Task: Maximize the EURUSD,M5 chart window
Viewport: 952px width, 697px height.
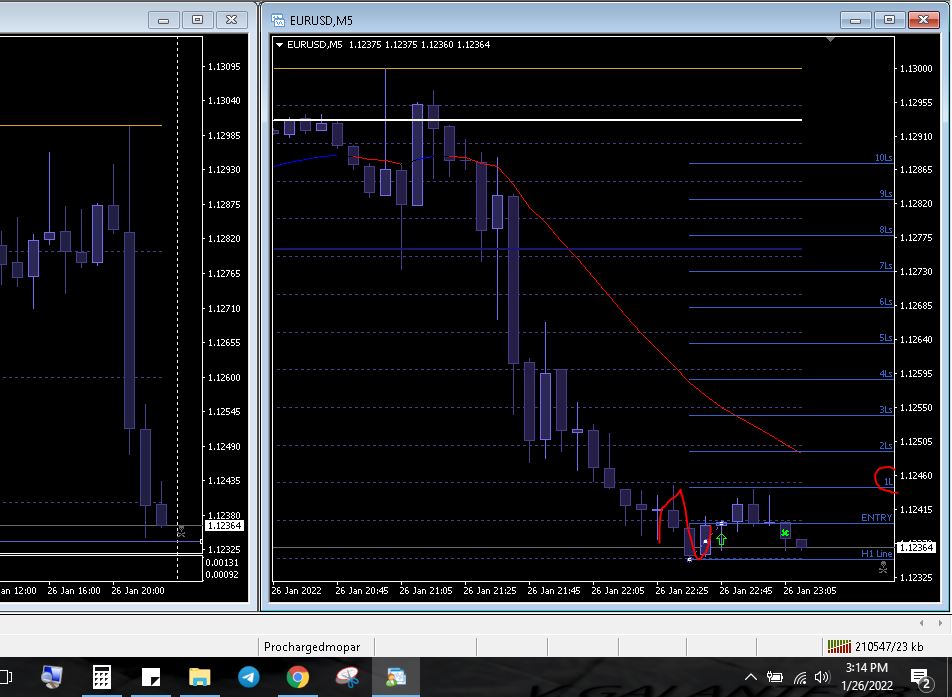Action: pos(890,20)
